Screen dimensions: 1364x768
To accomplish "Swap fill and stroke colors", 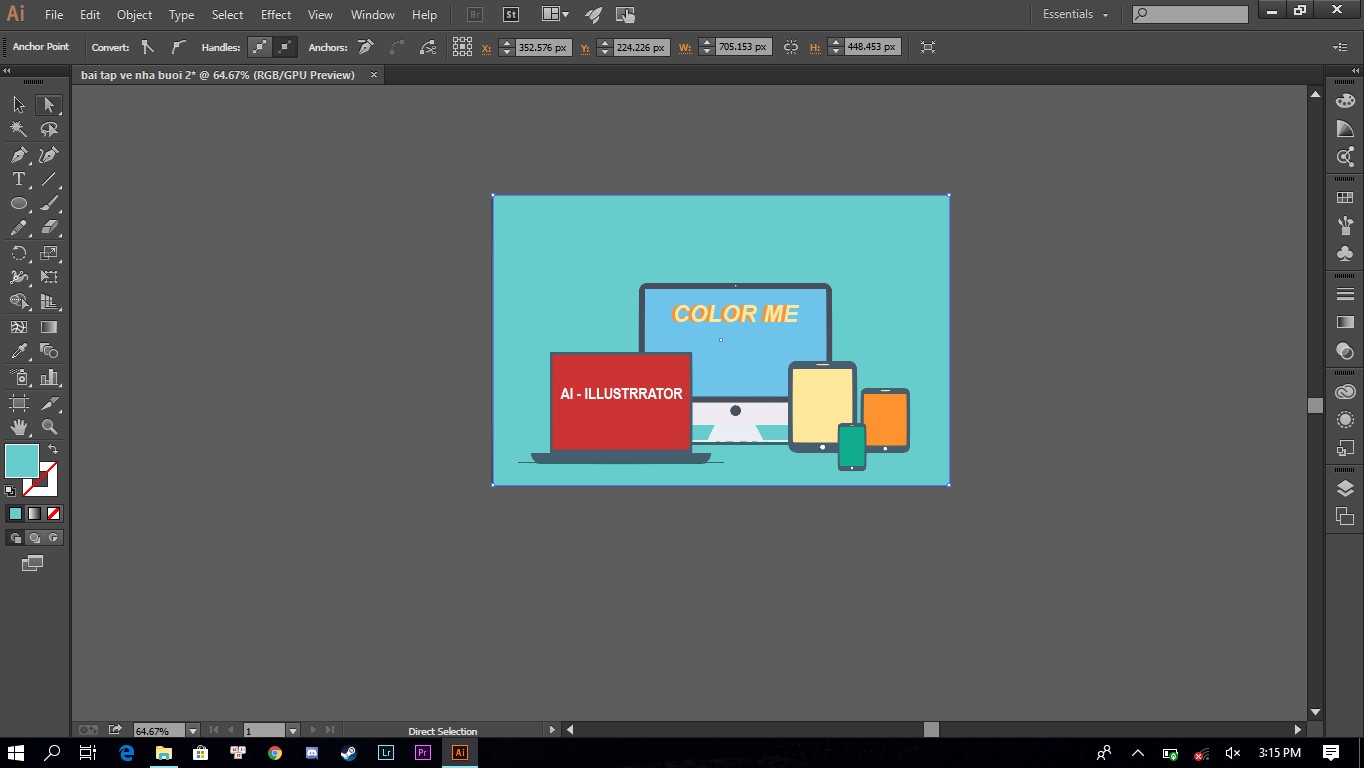I will 53,450.
